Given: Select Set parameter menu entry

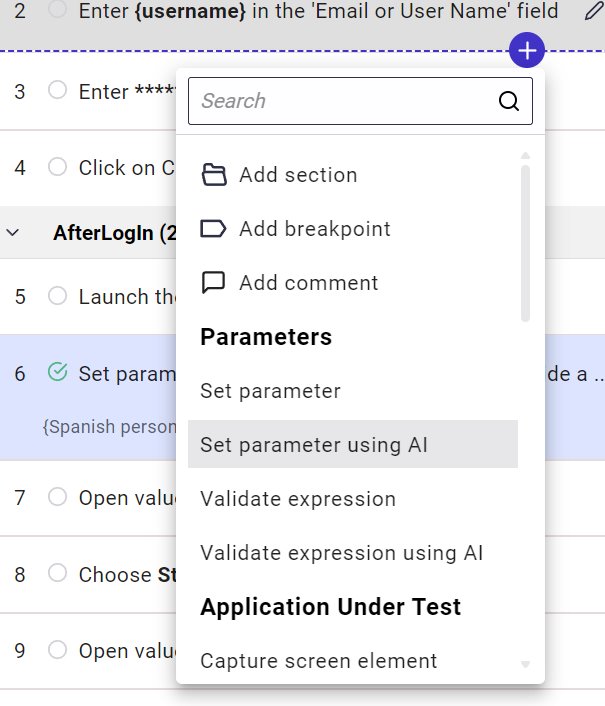Looking at the screenshot, I should [353, 390].
